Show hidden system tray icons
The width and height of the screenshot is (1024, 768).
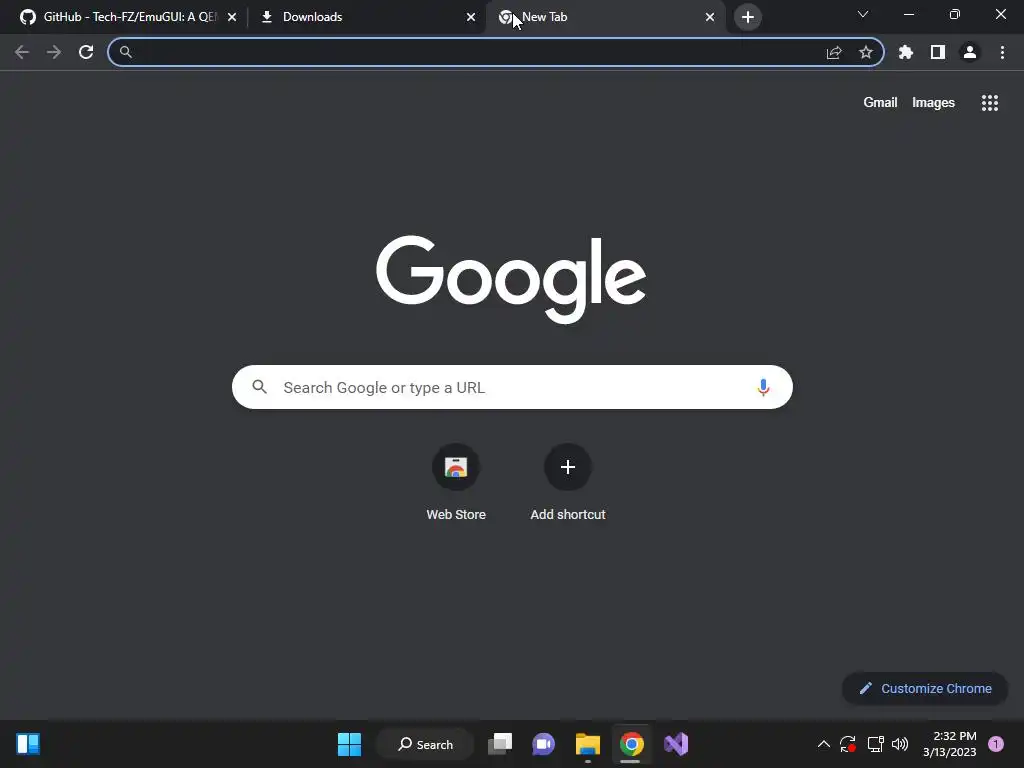coord(824,744)
